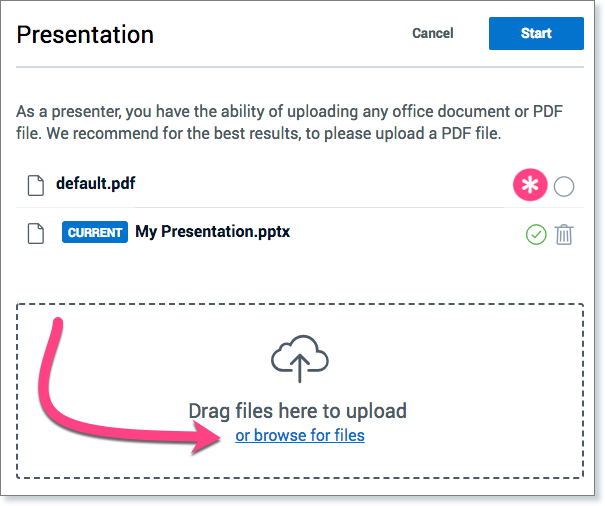Viewport: 605px width, 506px height.
Task: Select the default.pdf file name
Action: click(x=96, y=184)
